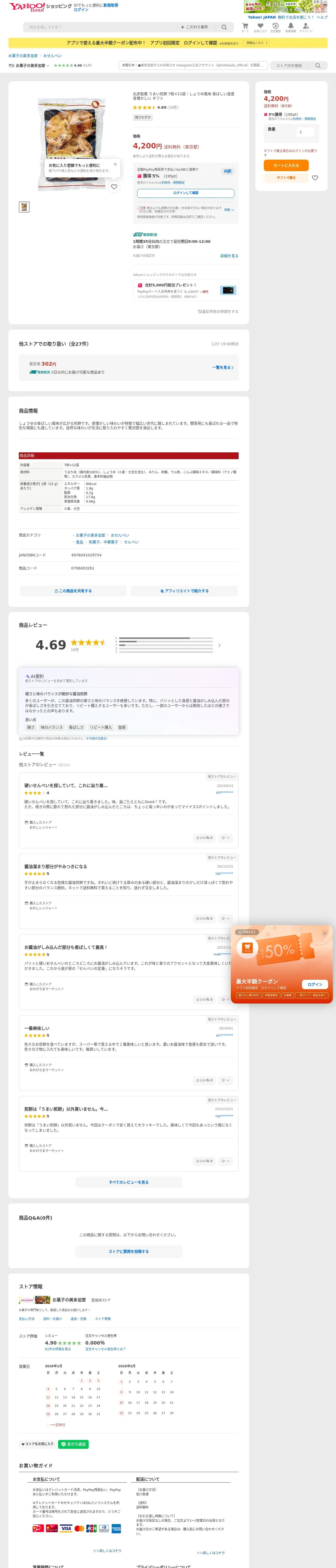
Task: Click the 数量 quantity input box
Action: coord(305,132)
